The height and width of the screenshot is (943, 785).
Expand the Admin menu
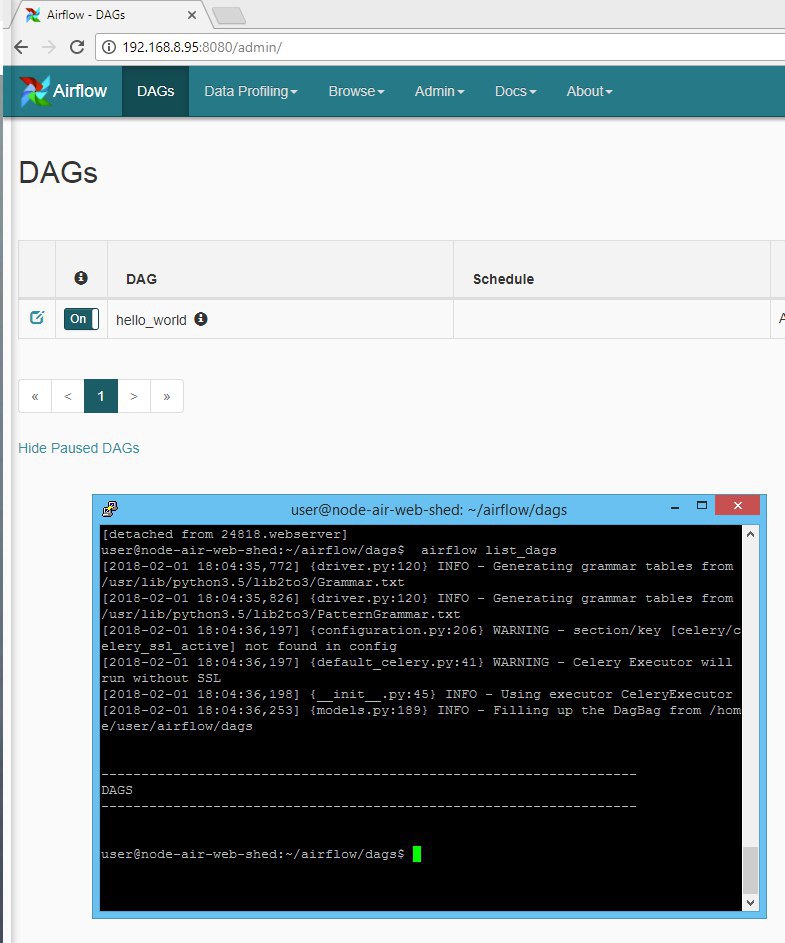click(x=440, y=91)
